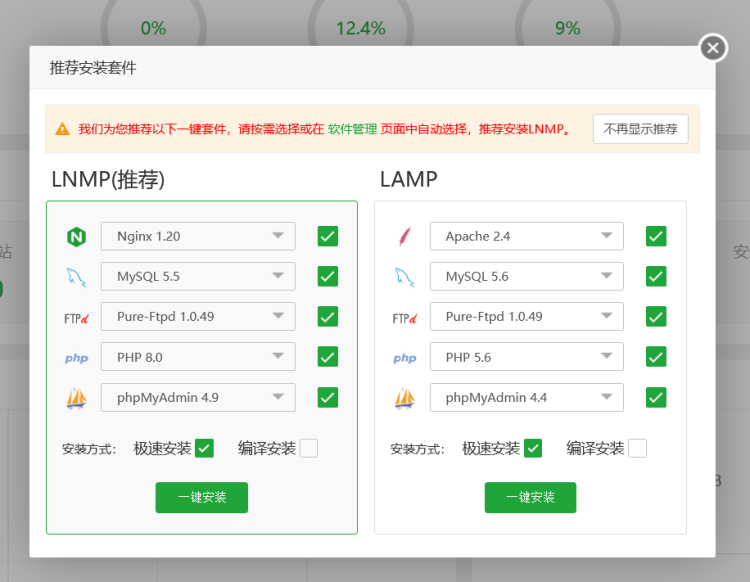Toggle 极速安装 checkbox in LAMP panel
The width and height of the screenshot is (750, 582).
tap(533, 449)
